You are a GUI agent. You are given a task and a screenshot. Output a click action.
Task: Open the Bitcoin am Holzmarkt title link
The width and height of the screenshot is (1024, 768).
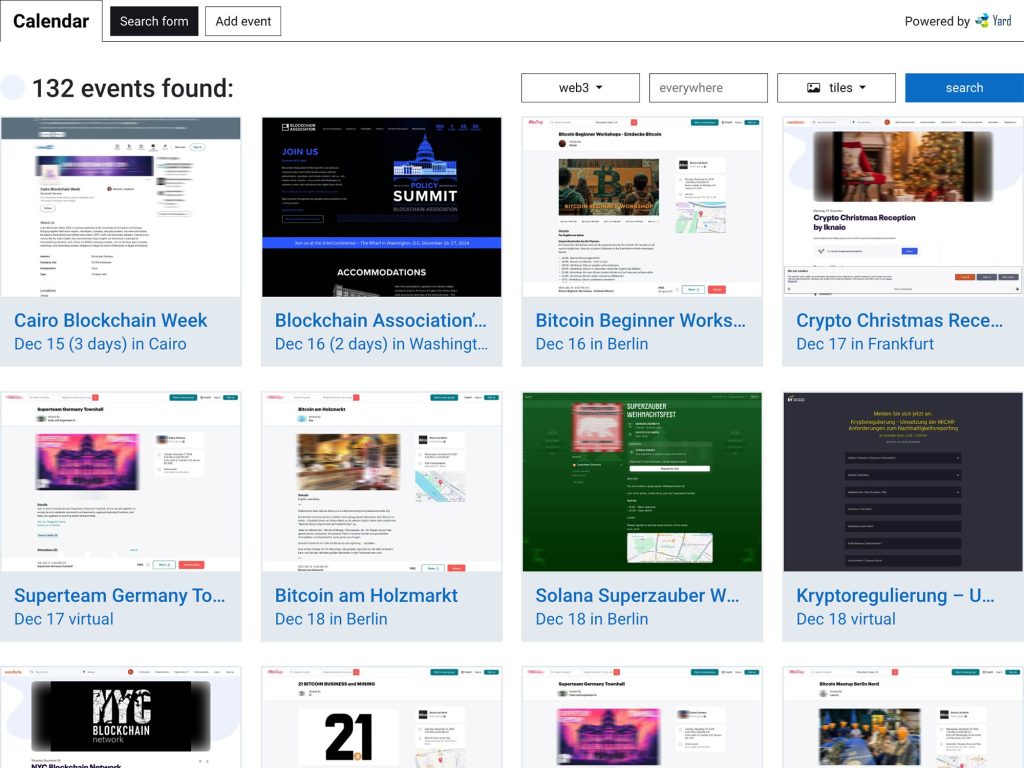(x=366, y=595)
